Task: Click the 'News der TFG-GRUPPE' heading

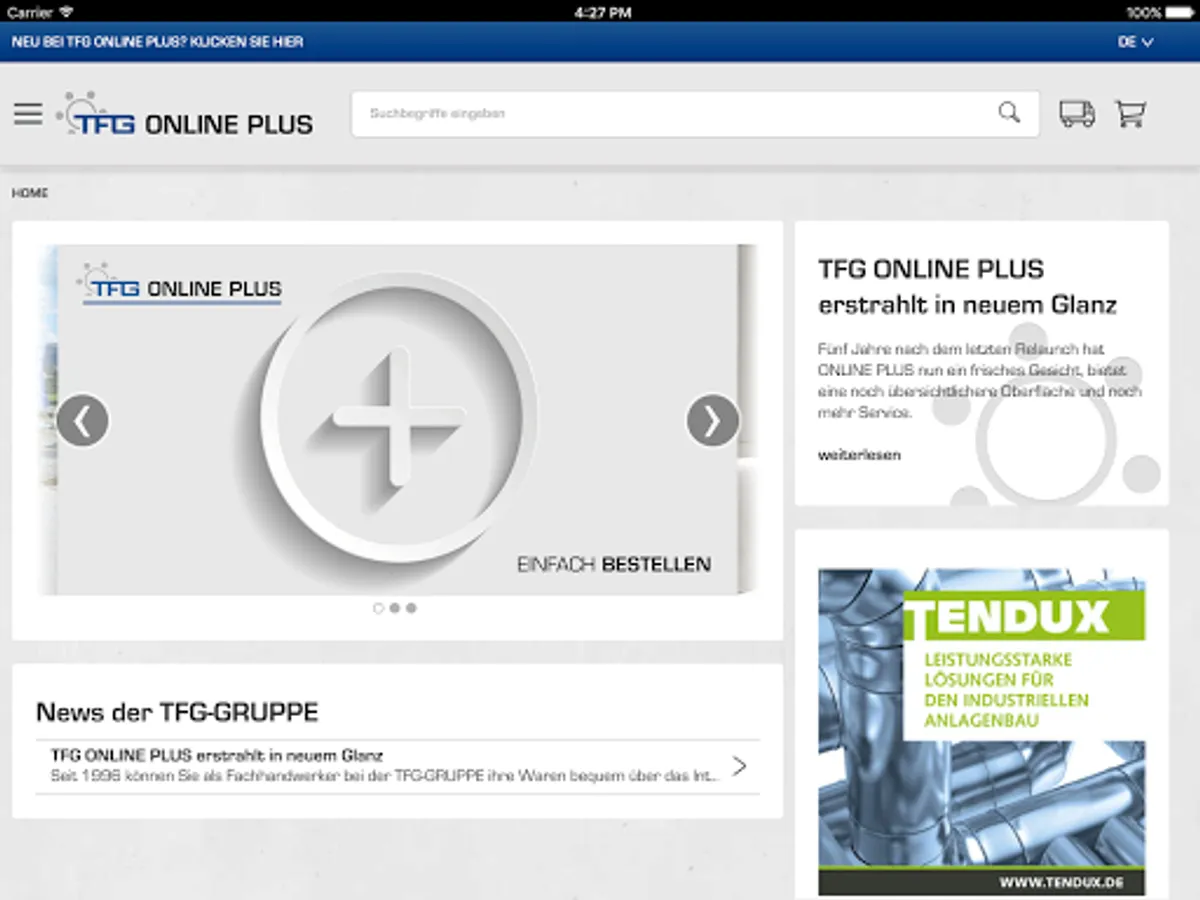Action: [x=177, y=712]
